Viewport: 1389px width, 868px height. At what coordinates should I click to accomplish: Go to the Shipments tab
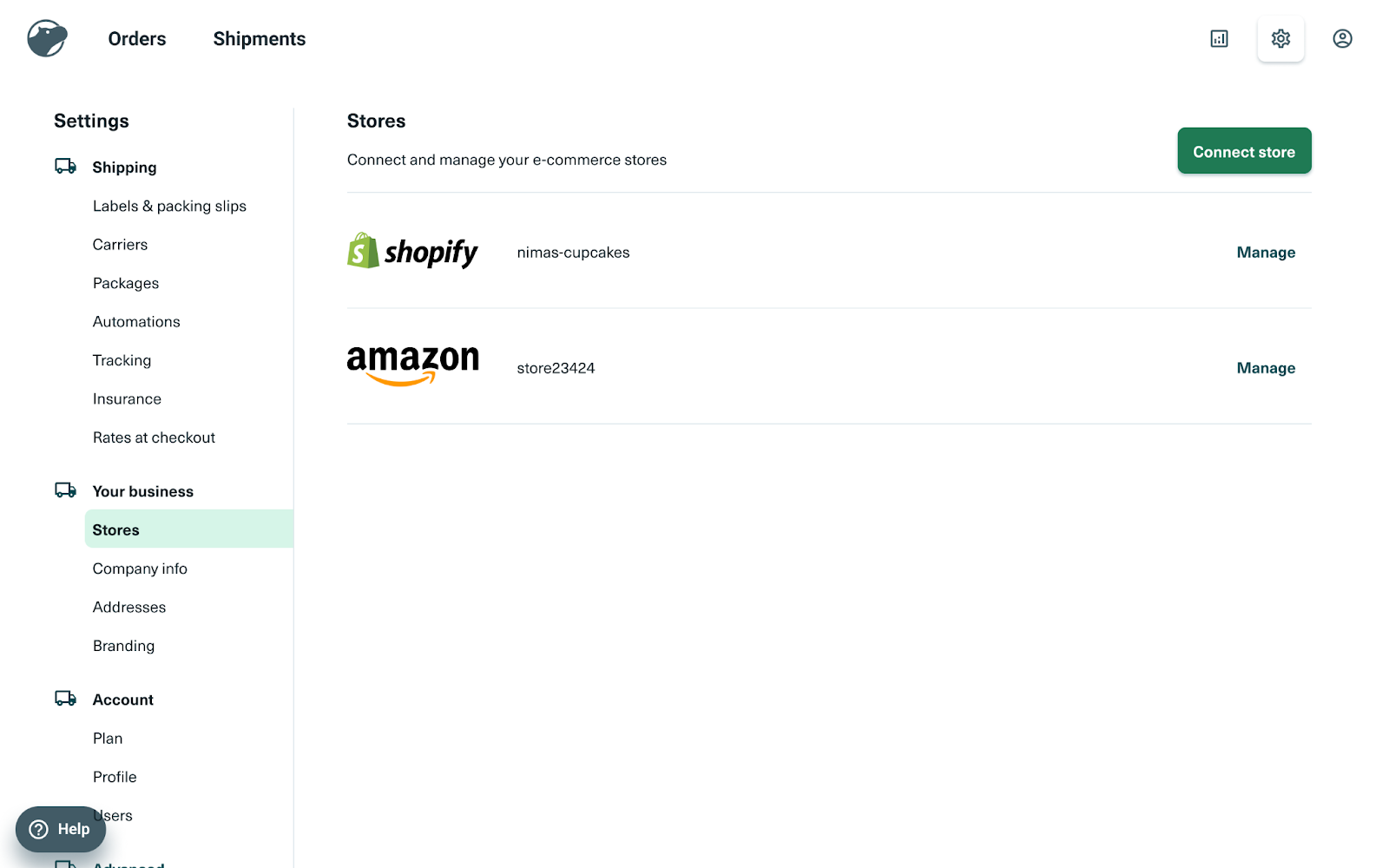coord(260,39)
